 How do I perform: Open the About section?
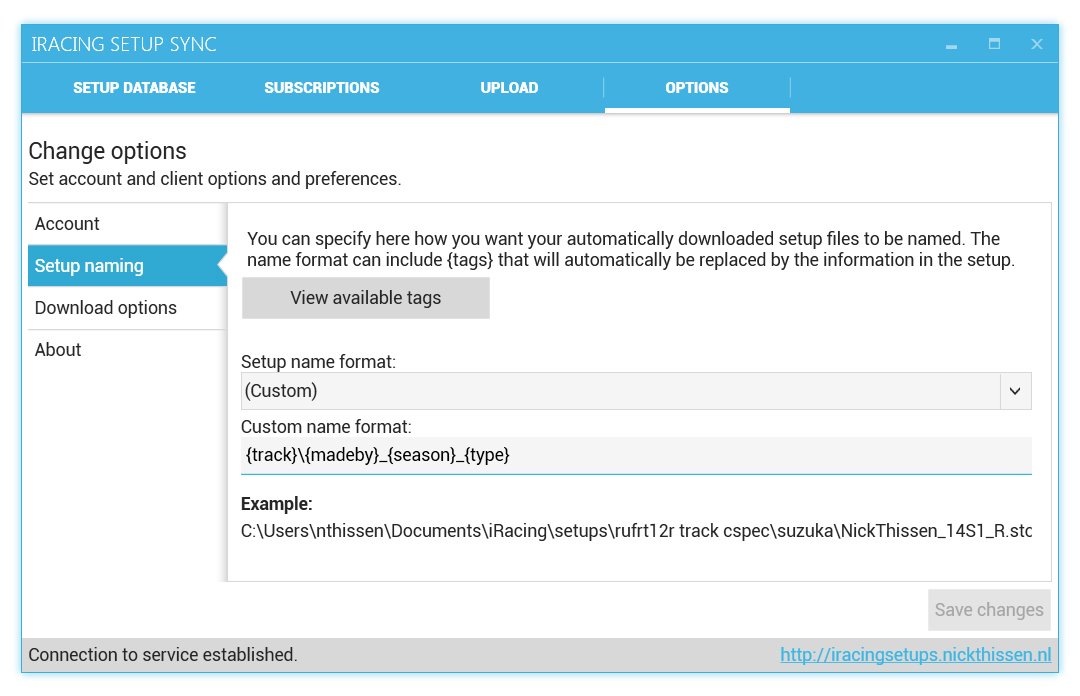coord(127,349)
